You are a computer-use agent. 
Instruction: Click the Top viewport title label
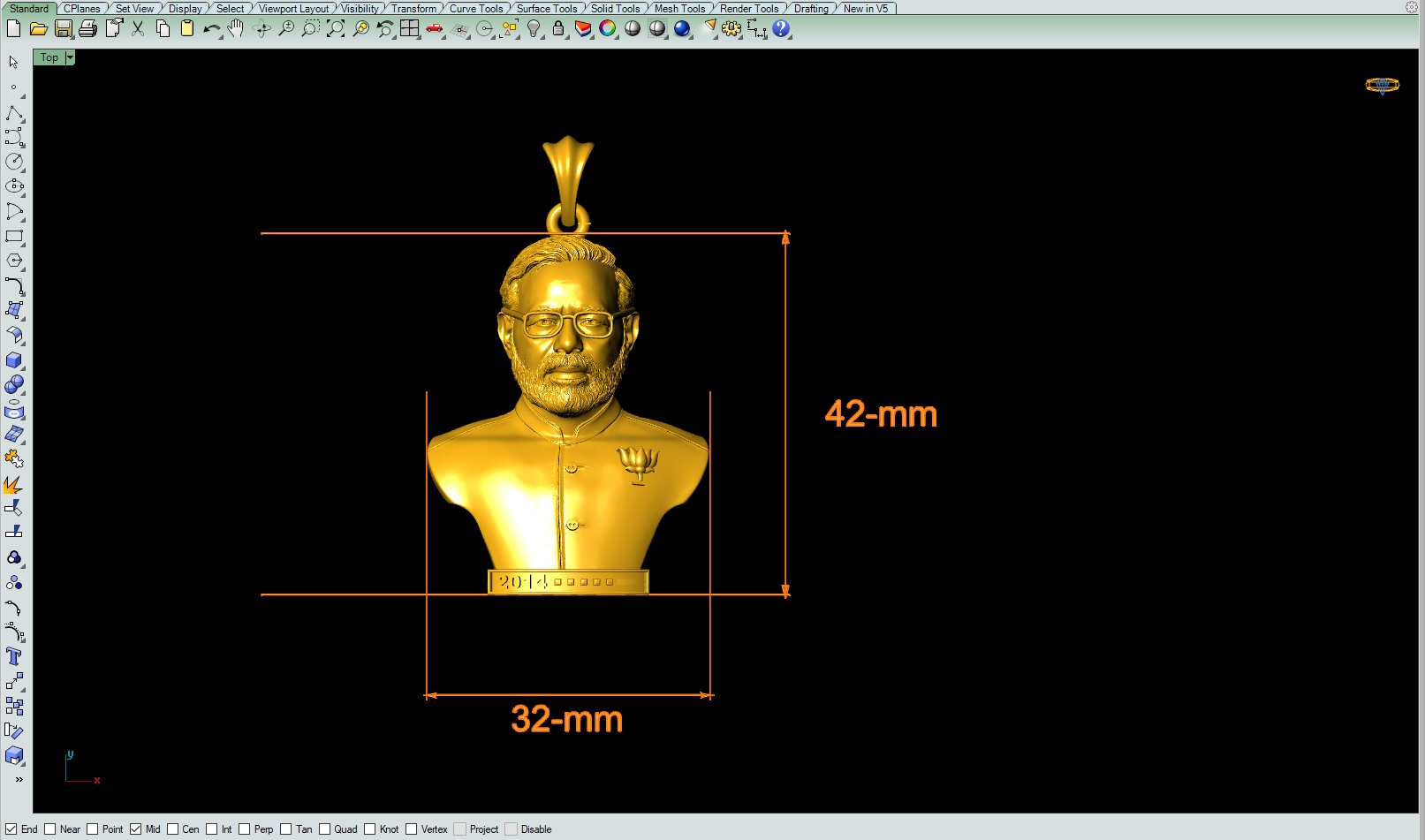[49, 57]
